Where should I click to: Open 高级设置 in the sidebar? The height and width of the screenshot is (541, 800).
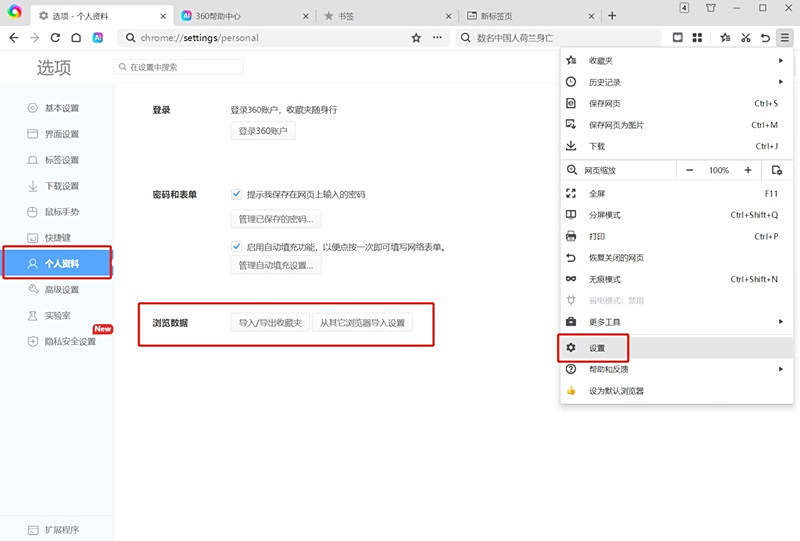61,290
